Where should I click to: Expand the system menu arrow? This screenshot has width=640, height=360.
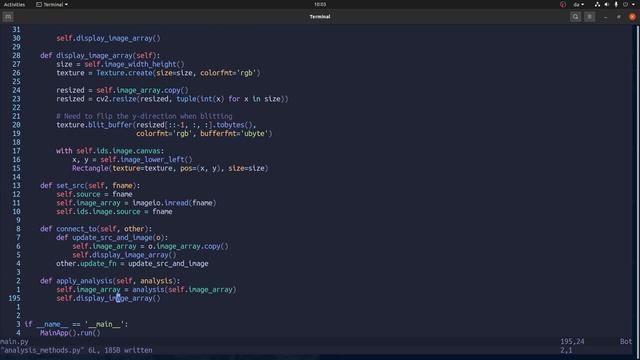633,4
